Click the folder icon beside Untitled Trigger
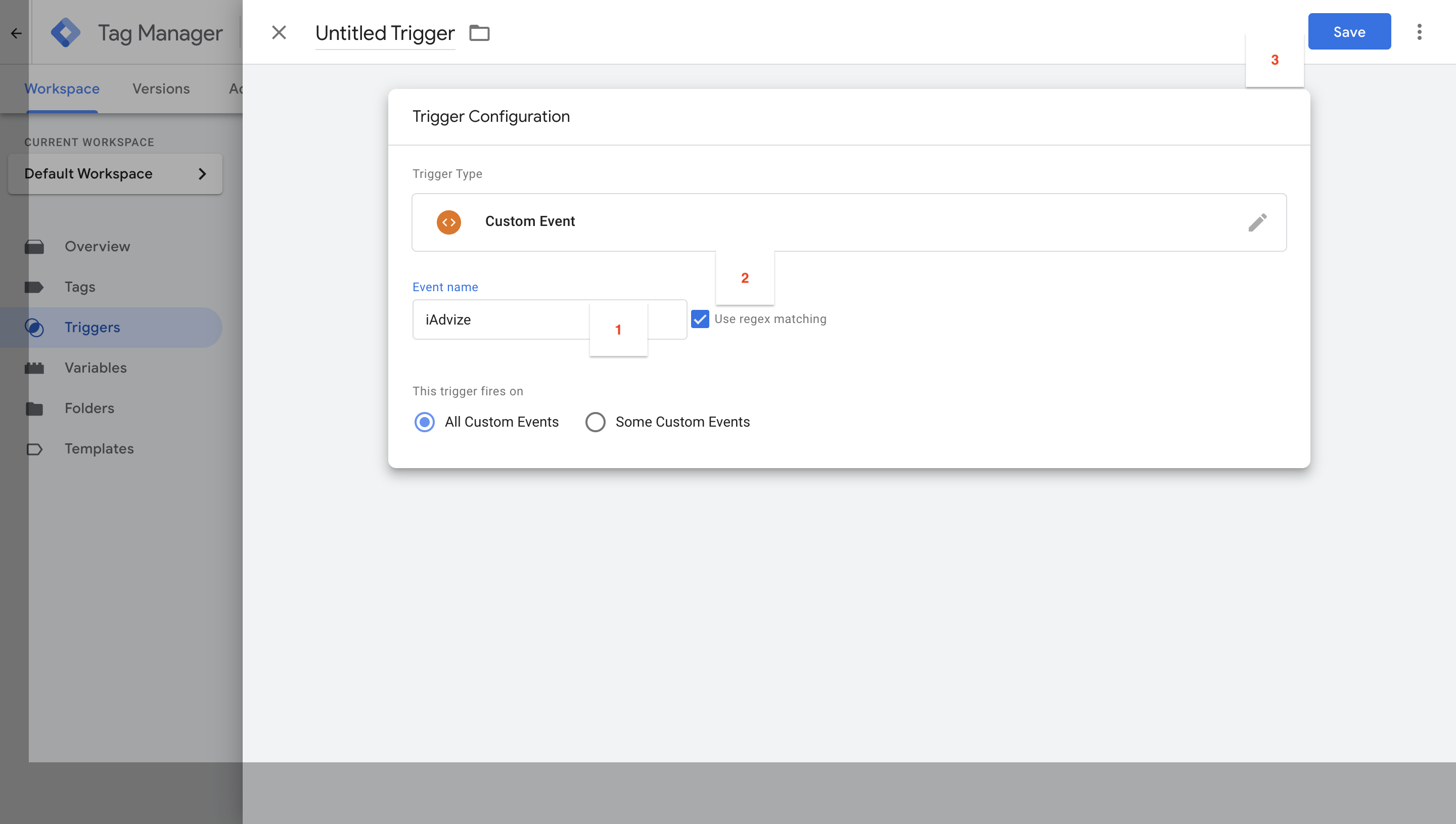This screenshot has height=824, width=1456. (479, 33)
